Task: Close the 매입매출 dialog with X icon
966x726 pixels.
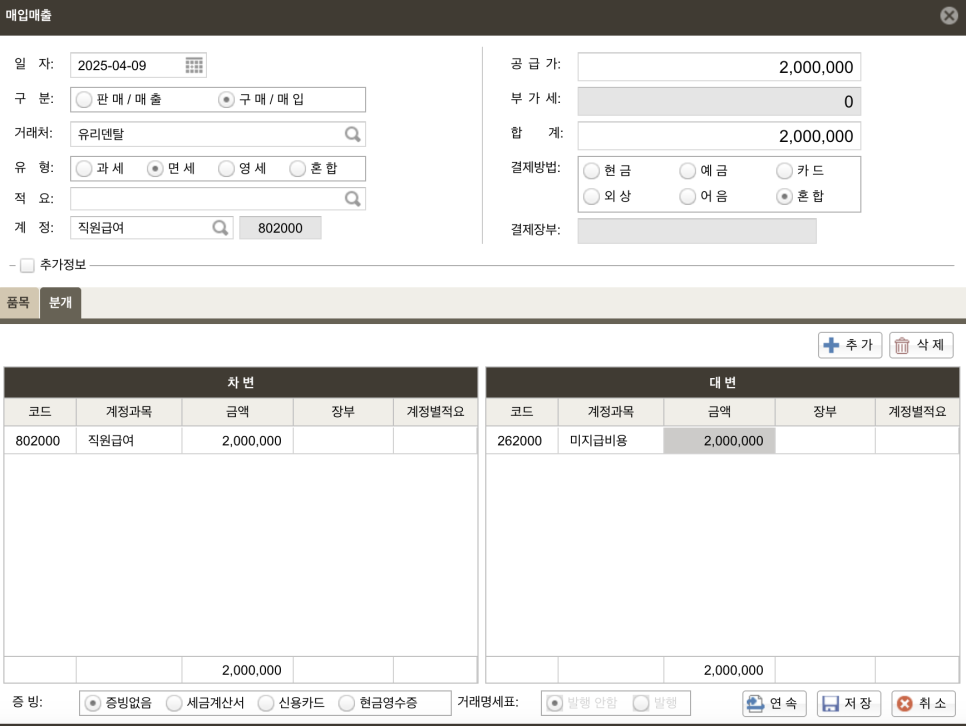Action: pyautogui.click(x=949, y=15)
